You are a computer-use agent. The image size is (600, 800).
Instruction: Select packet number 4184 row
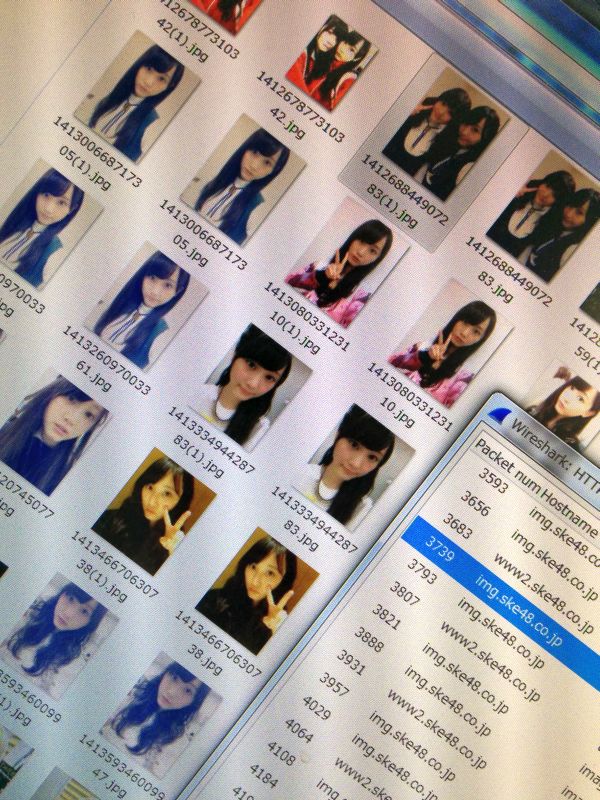tap(264, 776)
